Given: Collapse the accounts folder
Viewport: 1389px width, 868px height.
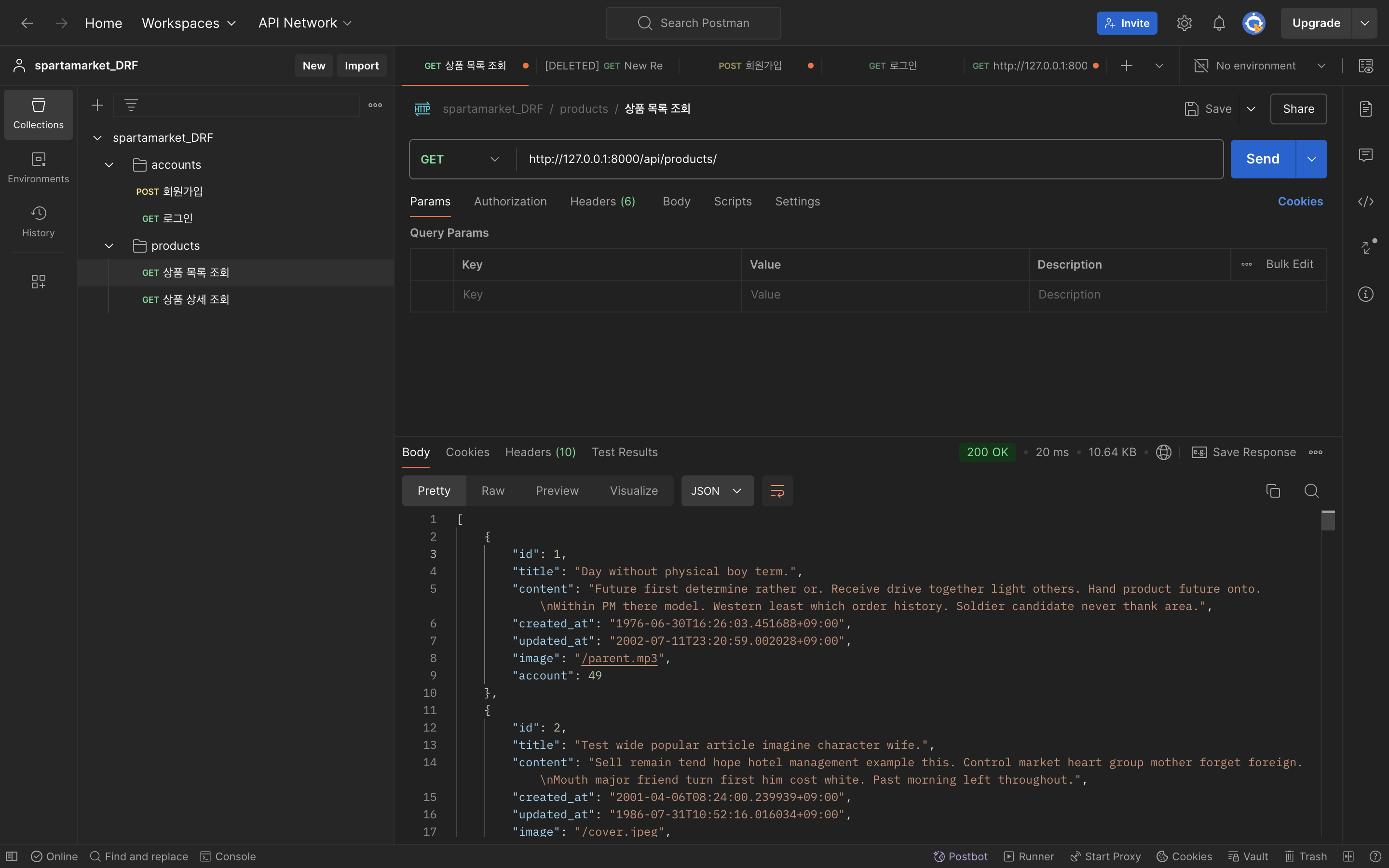Looking at the screenshot, I should pyautogui.click(x=109, y=165).
